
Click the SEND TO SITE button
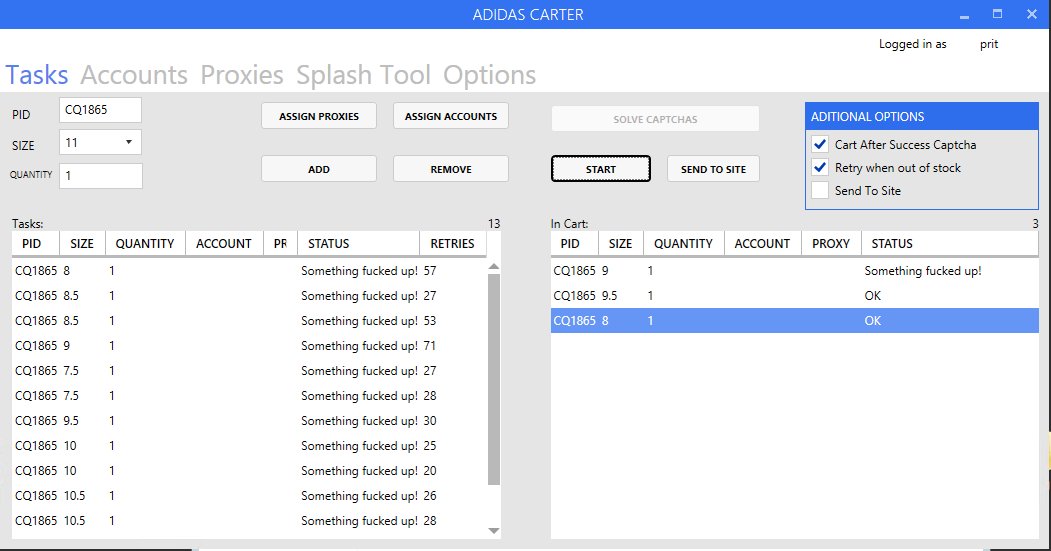click(x=713, y=169)
